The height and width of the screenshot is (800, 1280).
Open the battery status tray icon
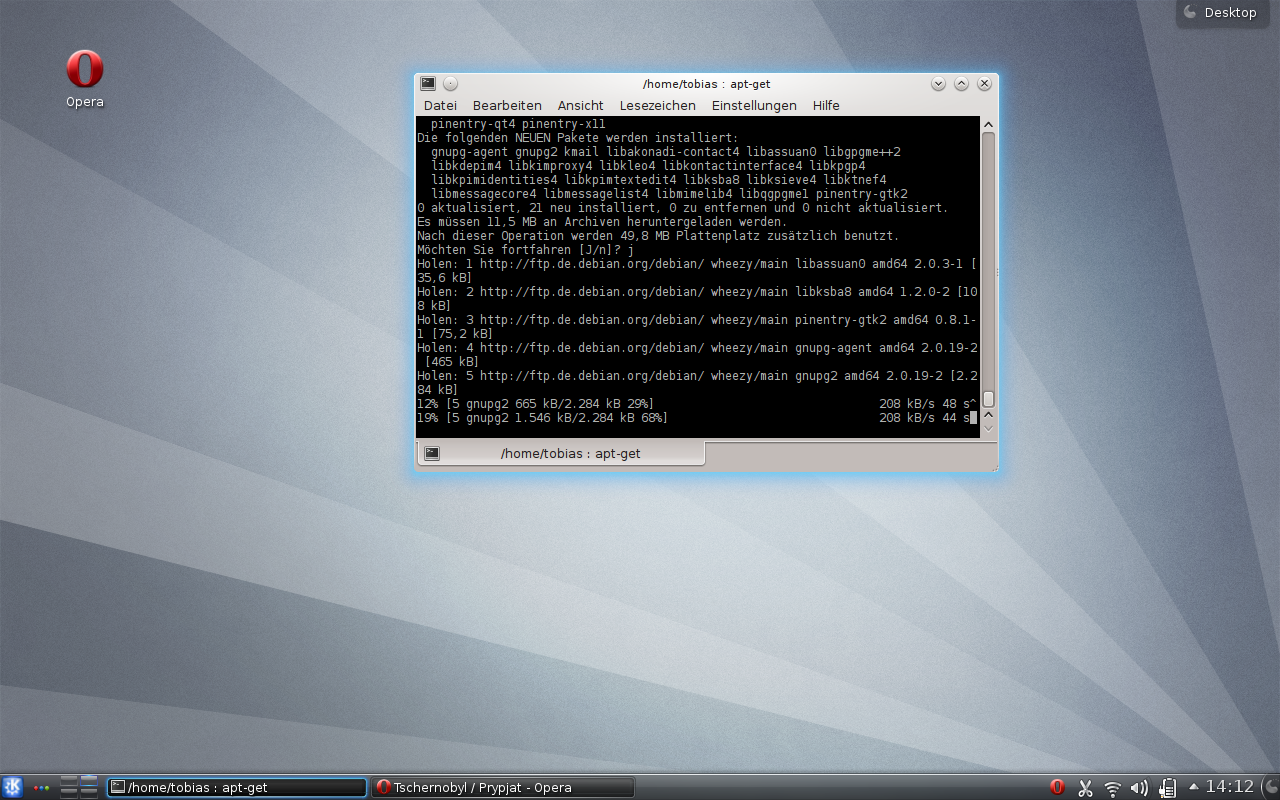[1165, 788]
